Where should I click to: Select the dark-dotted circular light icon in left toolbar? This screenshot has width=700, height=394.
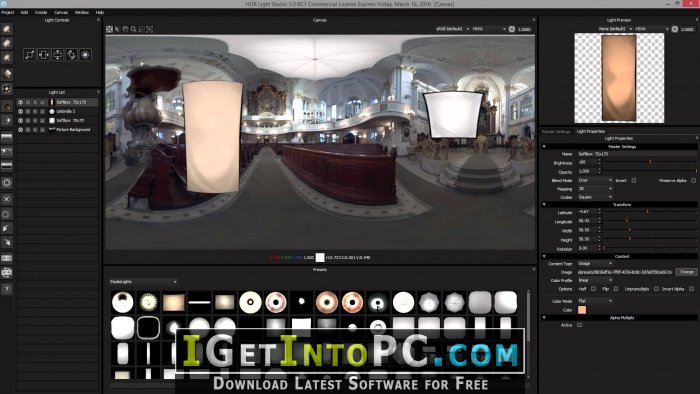pos(7,89)
